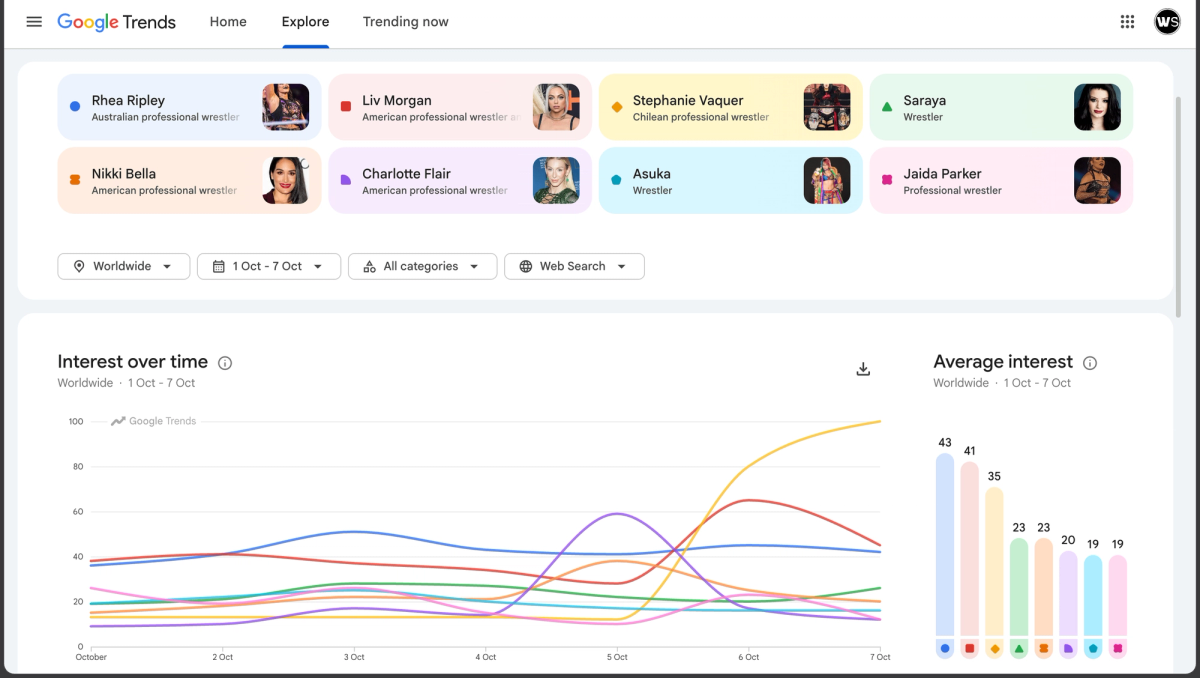
Task: Switch to the Explore tab
Action: (x=305, y=22)
